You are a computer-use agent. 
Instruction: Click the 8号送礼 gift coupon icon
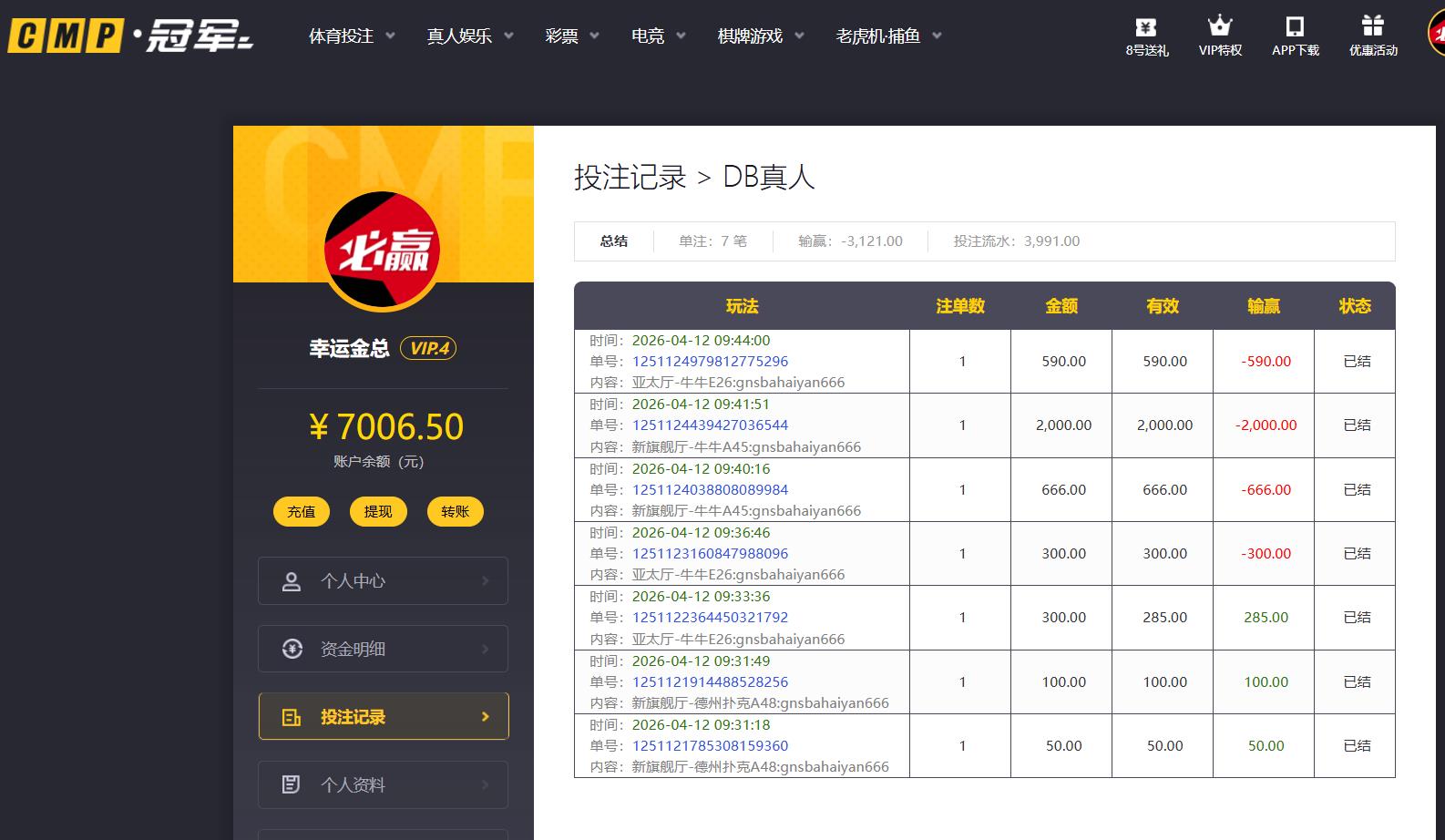pos(1146,26)
